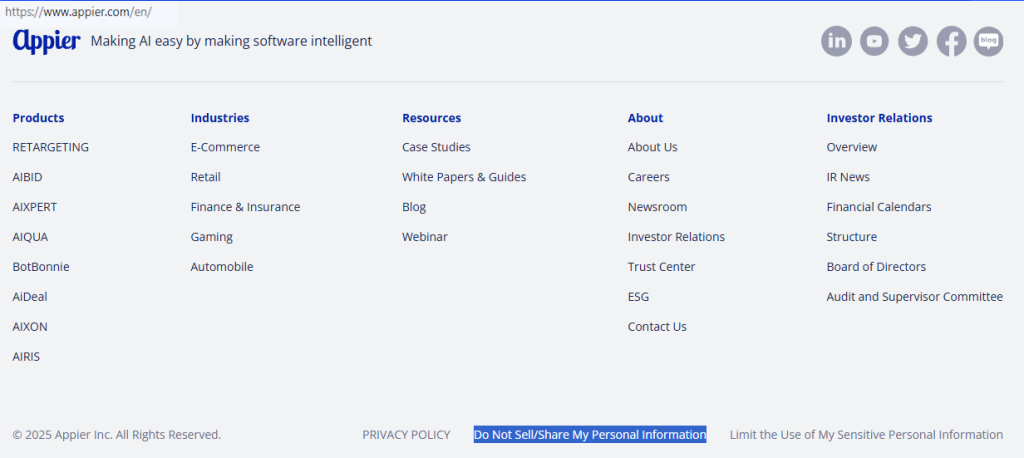This screenshot has height=458, width=1024.
Task: Open Finance & Insurance industry page
Action: pyautogui.click(x=245, y=207)
